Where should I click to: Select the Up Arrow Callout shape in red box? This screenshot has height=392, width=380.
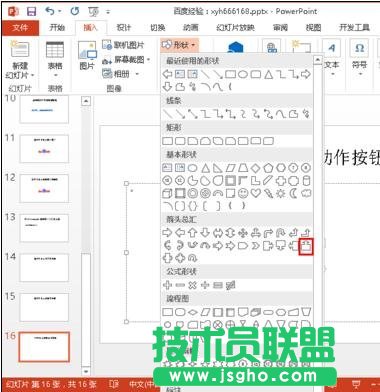(x=306, y=246)
